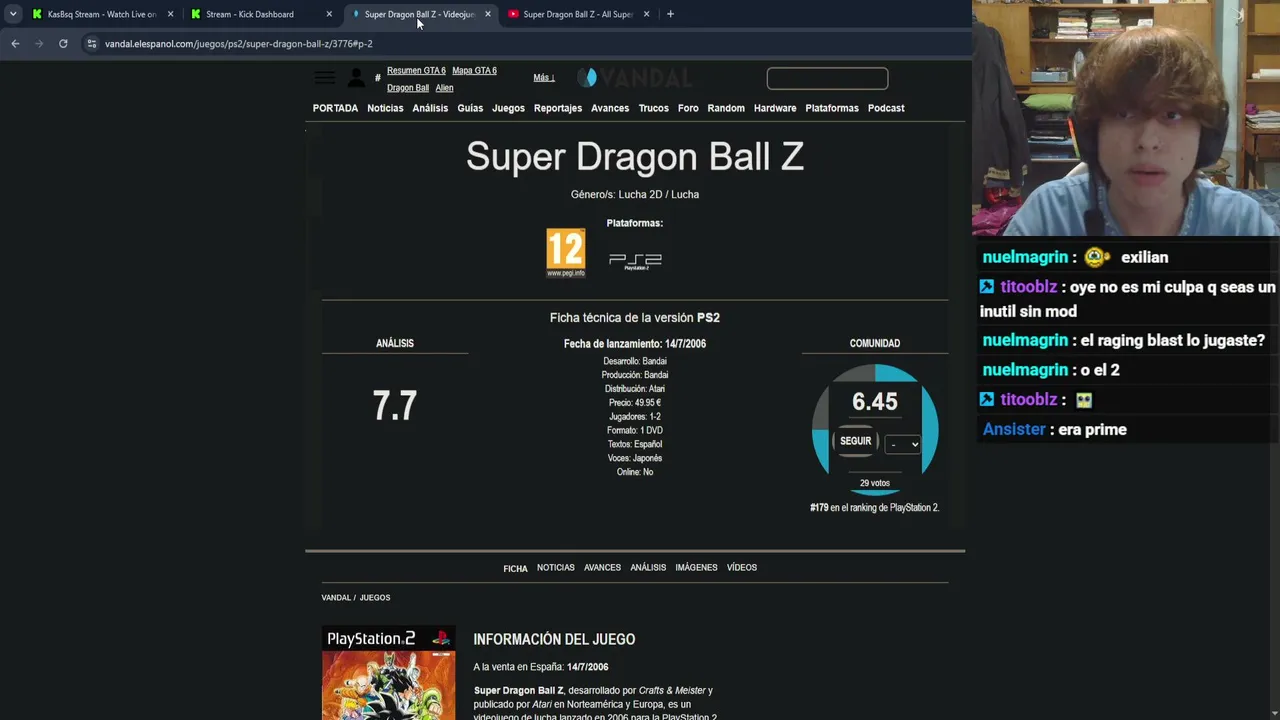1280x720 pixels.
Task: Switch to the KasBsq Stream tab
Action: coord(102,14)
